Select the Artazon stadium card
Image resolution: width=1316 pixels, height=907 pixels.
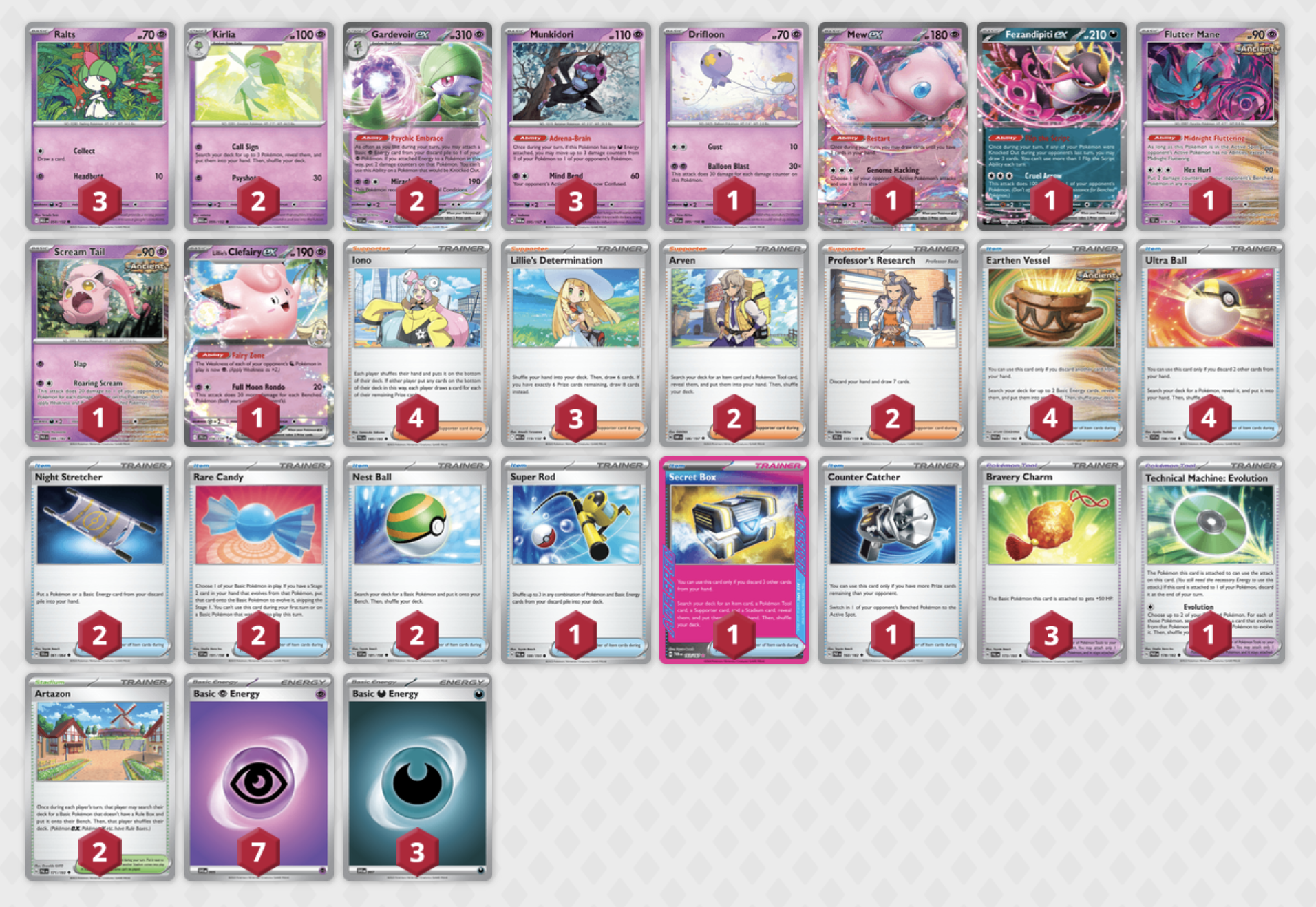click(x=100, y=777)
